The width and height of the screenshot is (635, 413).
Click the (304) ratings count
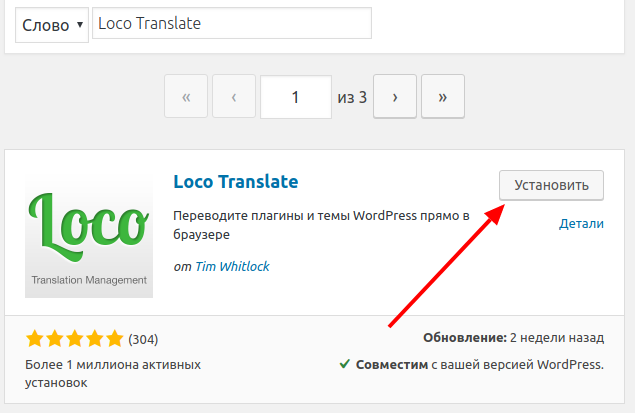(x=143, y=339)
